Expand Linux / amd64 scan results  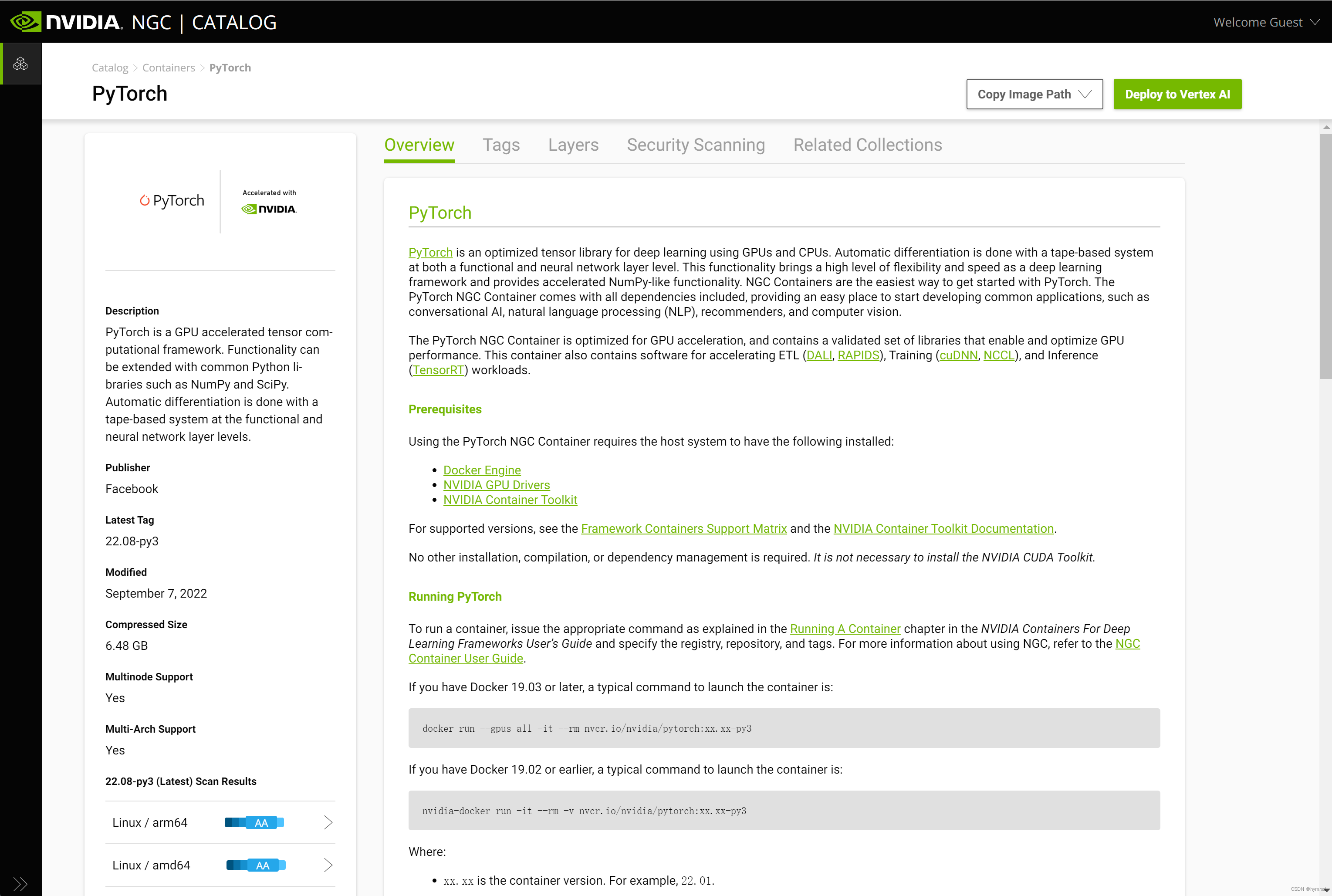click(x=328, y=865)
